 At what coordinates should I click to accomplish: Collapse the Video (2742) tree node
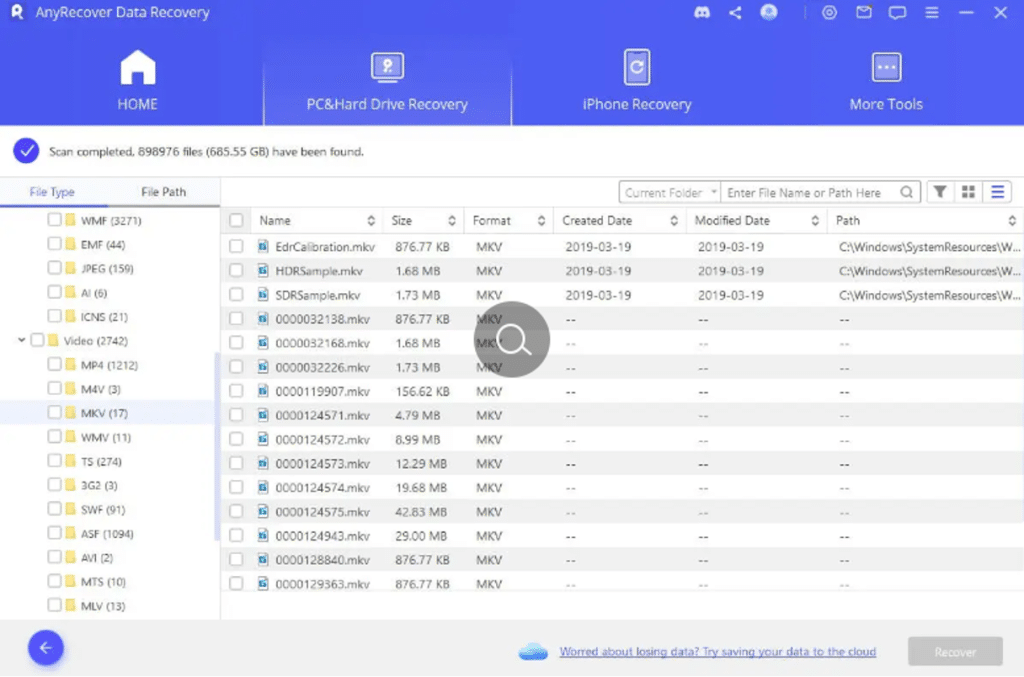tap(20, 340)
